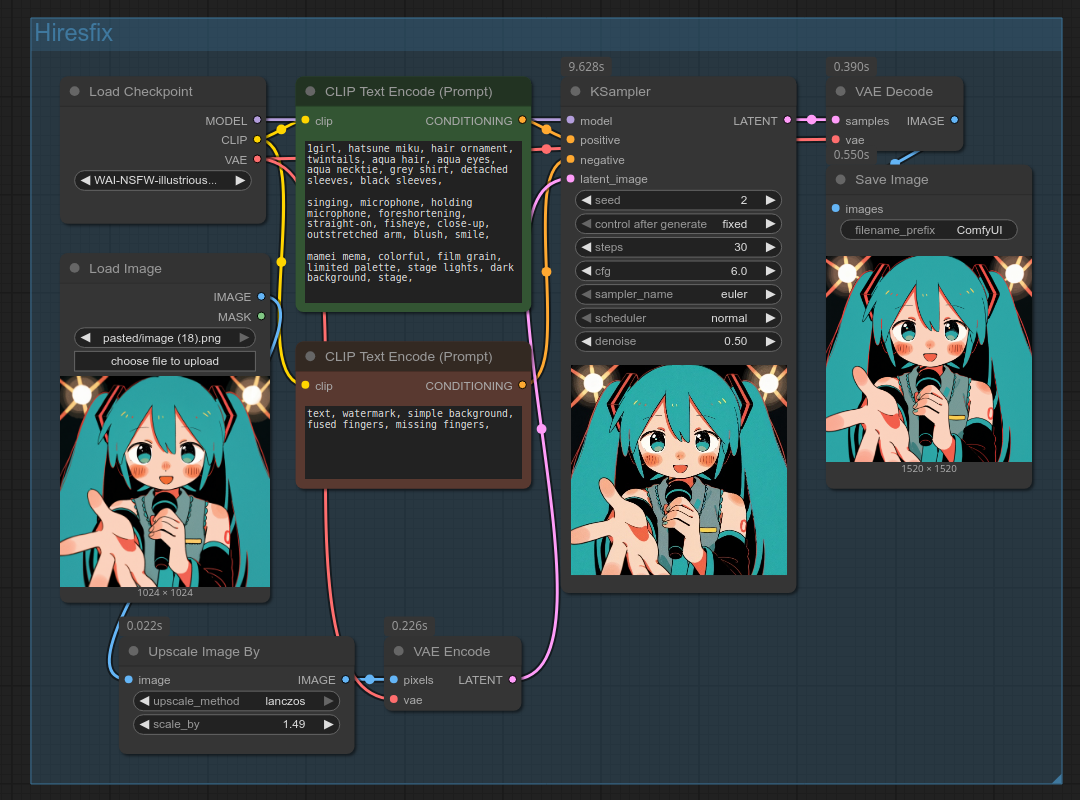The height and width of the screenshot is (800, 1080).
Task: Decrease steps with the left arrow
Action: point(586,247)
